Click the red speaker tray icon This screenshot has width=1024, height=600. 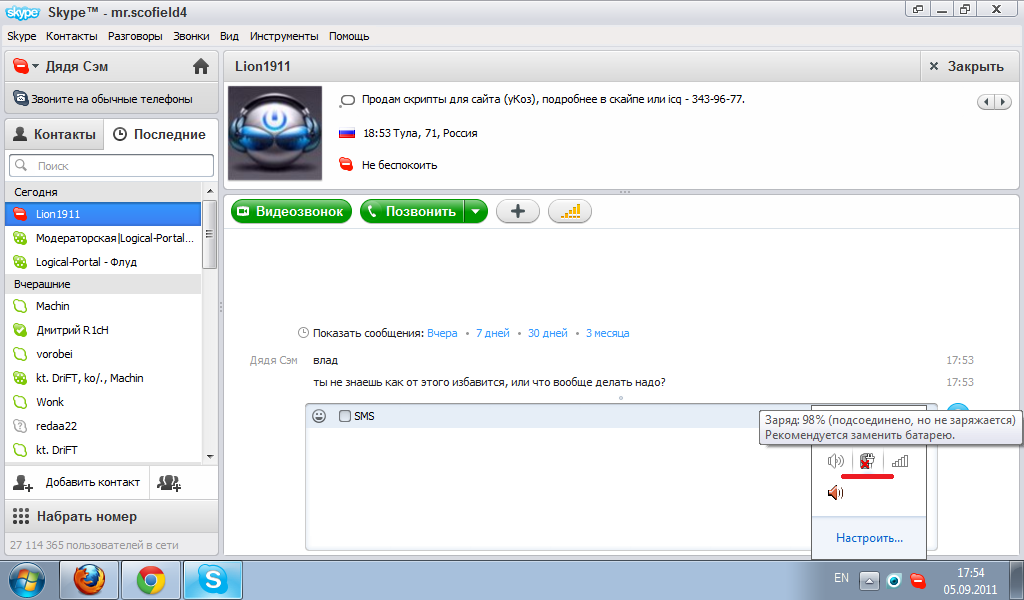835,492
